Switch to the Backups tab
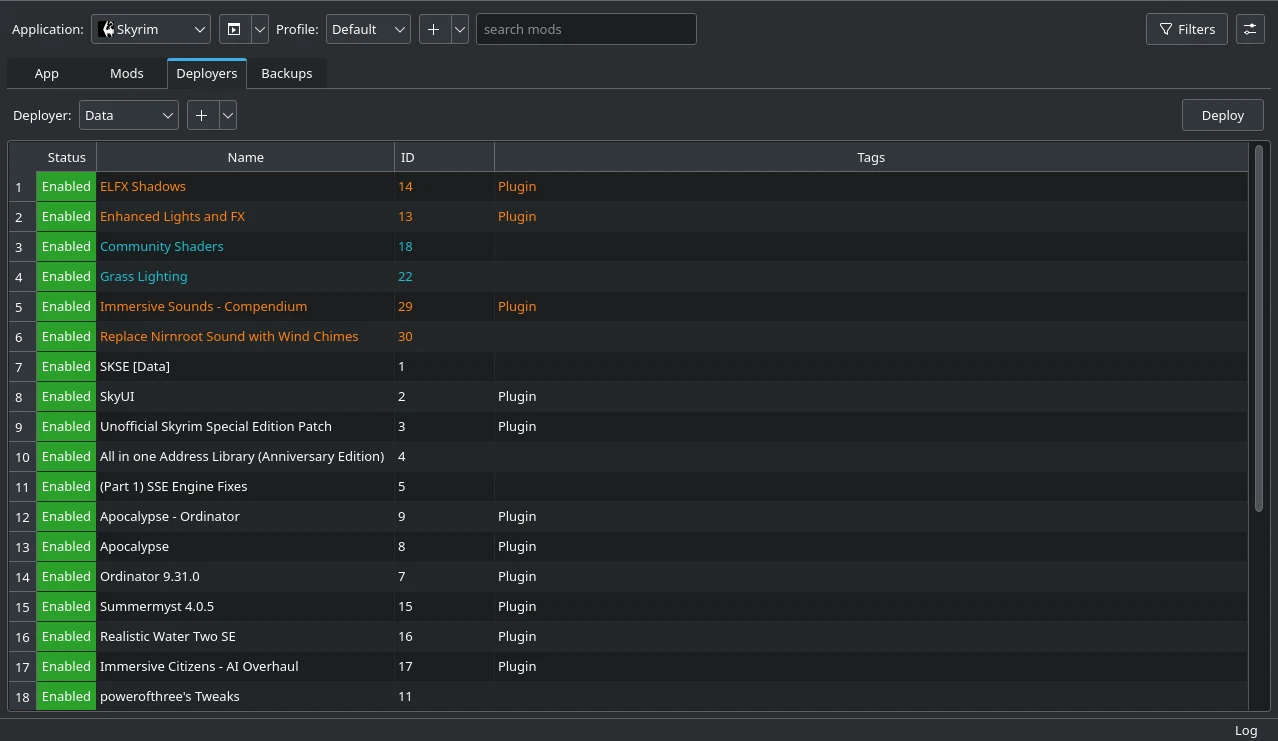This screenshot has height=741, width=1278. [x=286, y=73]
